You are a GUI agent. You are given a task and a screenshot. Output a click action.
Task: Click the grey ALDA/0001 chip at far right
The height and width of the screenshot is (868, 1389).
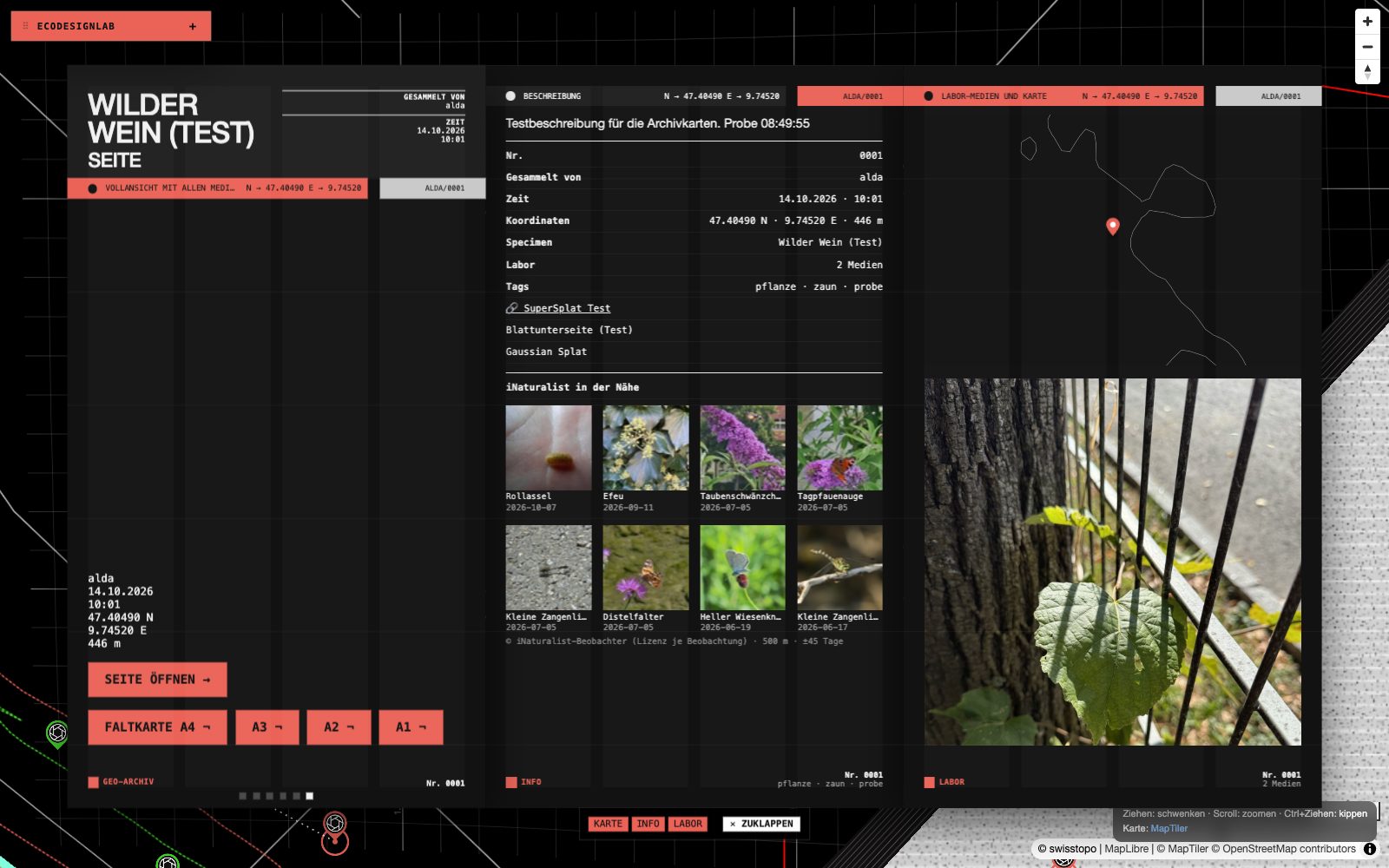[x=1268, y=96]
